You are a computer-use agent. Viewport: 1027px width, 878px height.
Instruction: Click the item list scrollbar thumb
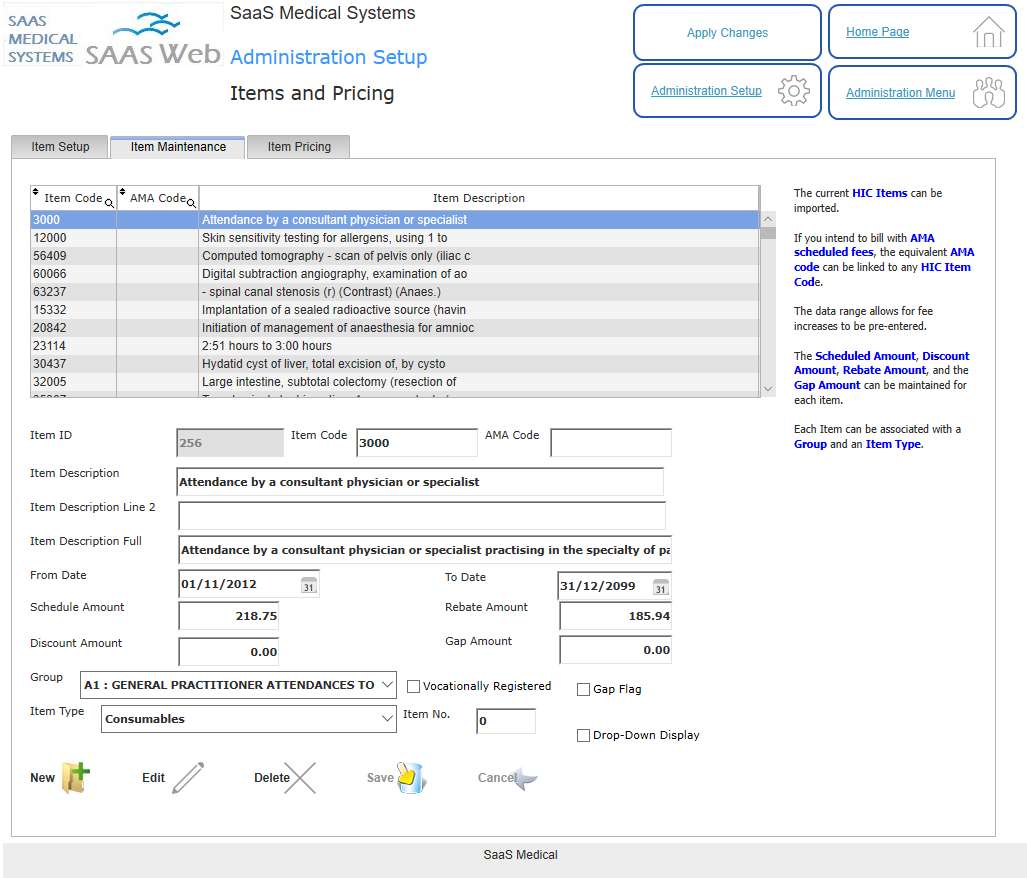[x=768, y=233]
